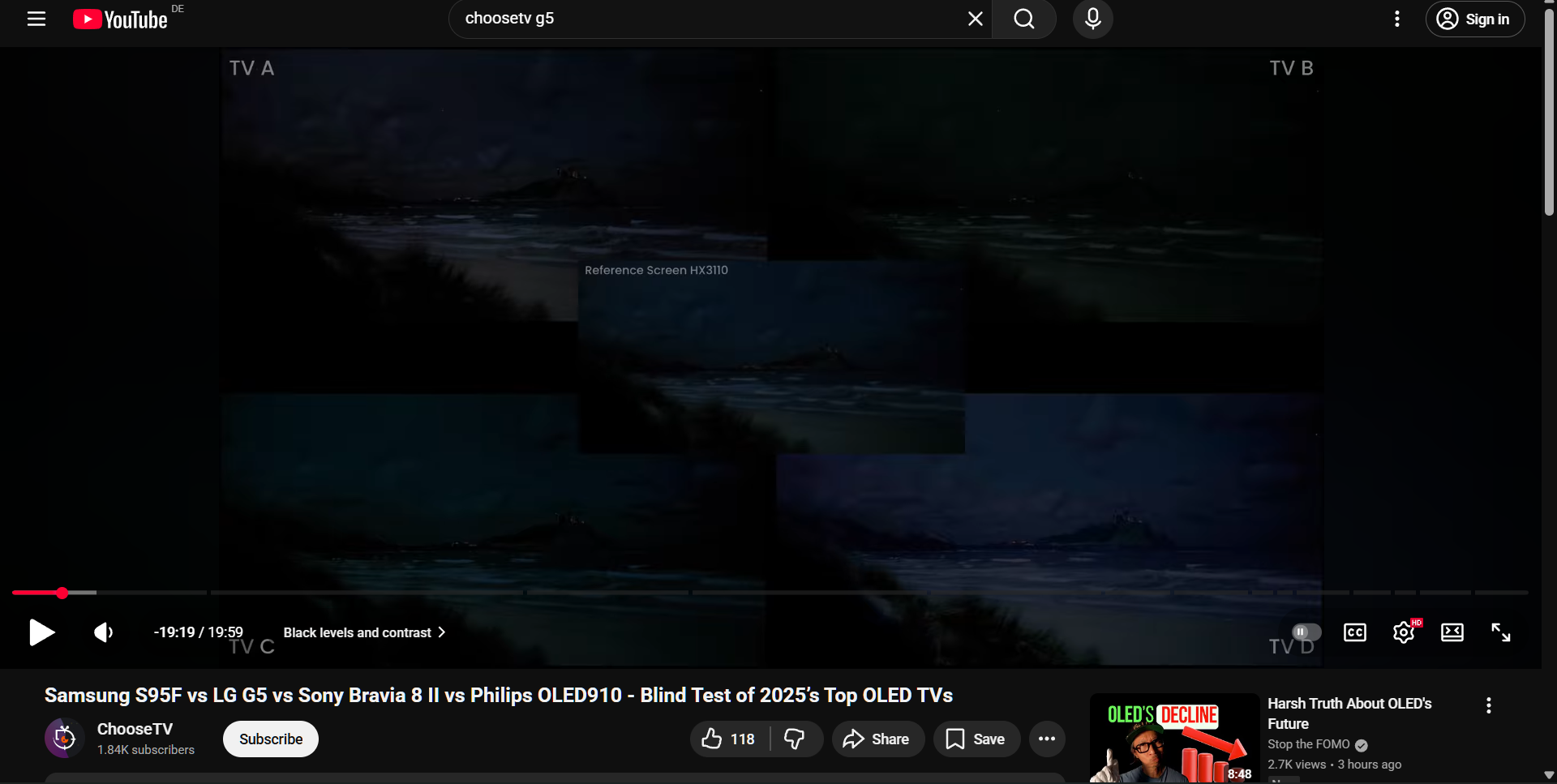The width and height of the screenshot is (1557, 784).
Task: Share the video using the Share icon
Action: coord(877,739)
